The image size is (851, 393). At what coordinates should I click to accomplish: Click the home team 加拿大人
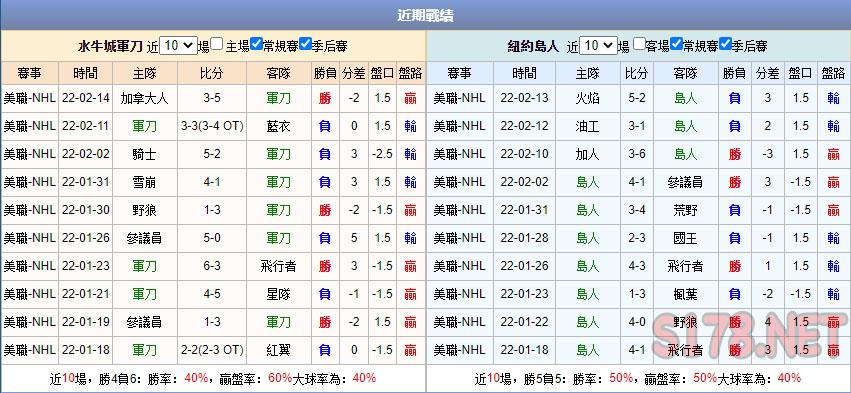click(144, 98)
